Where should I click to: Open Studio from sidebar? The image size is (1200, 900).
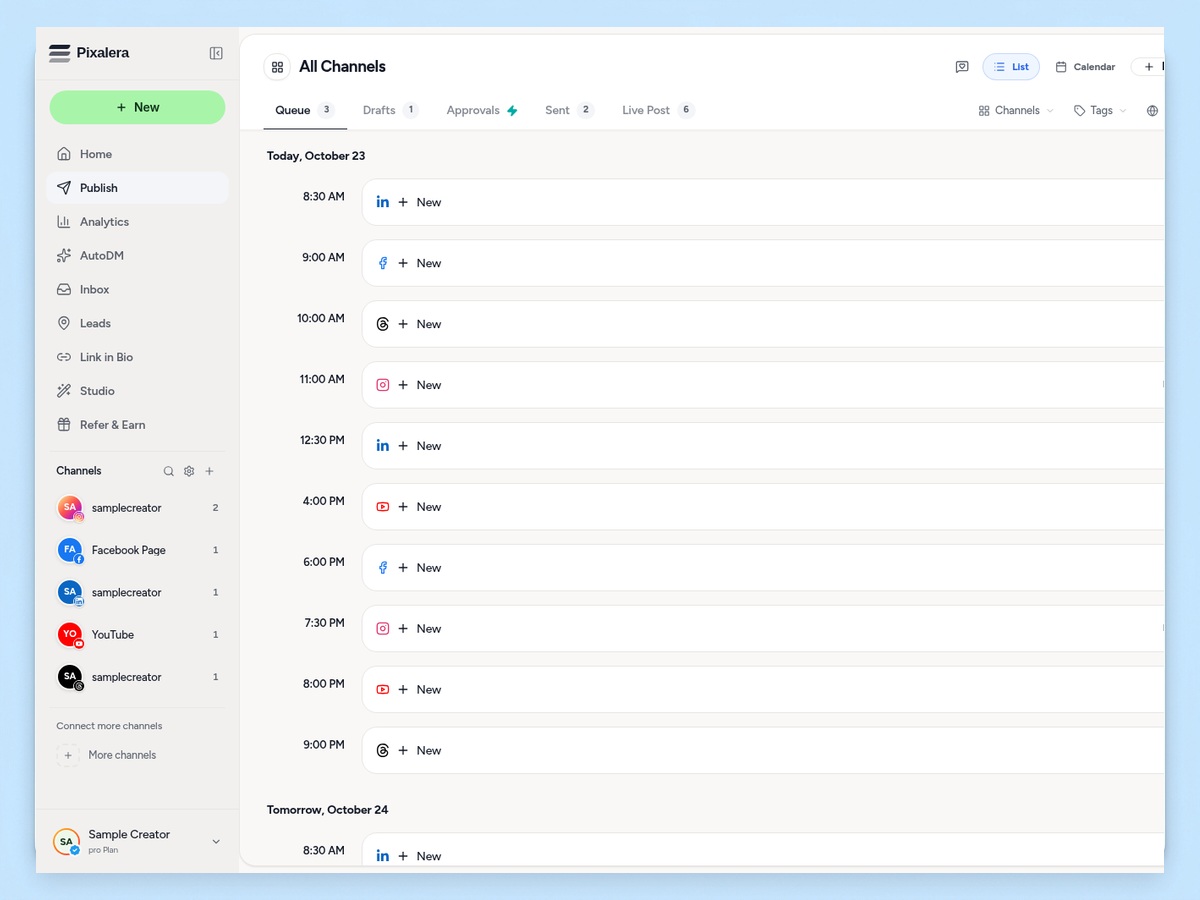tap(137, 391)
